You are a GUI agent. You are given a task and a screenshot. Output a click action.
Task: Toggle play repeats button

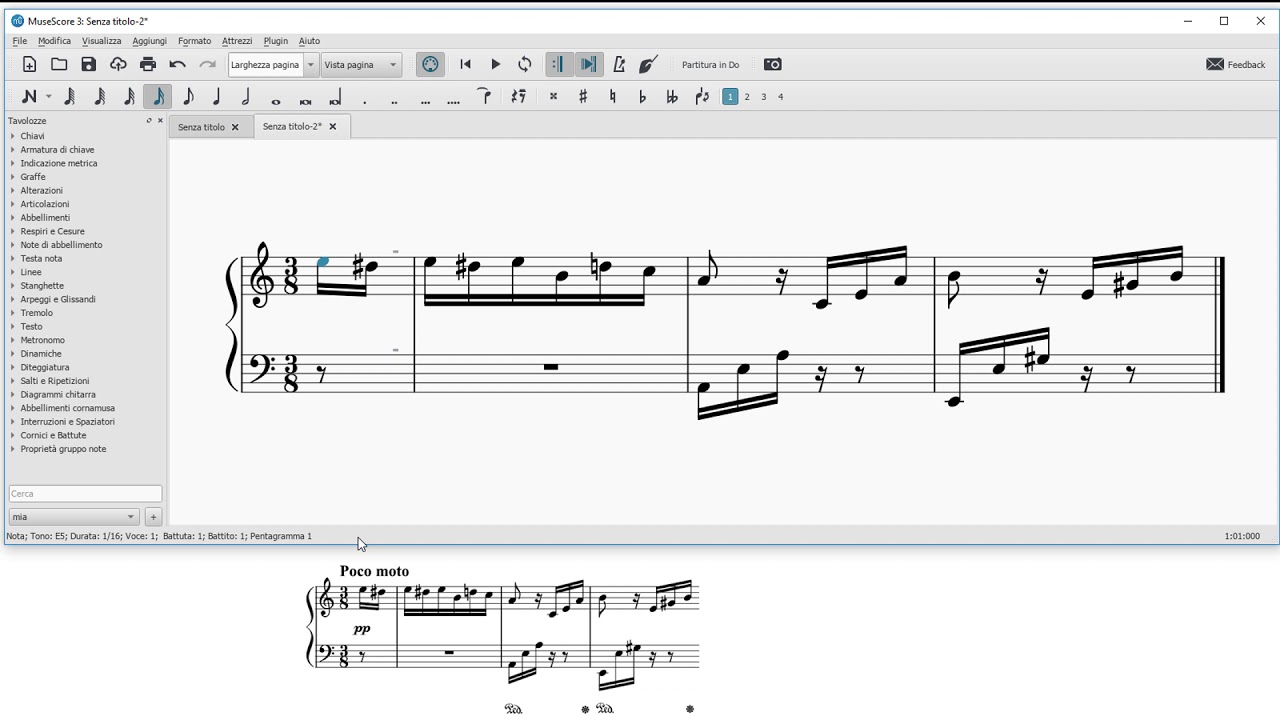point(558,64)
